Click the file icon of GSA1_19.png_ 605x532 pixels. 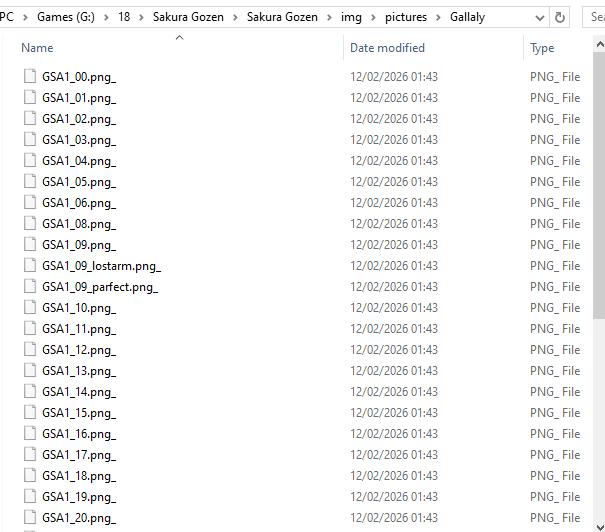pos(30,496)
